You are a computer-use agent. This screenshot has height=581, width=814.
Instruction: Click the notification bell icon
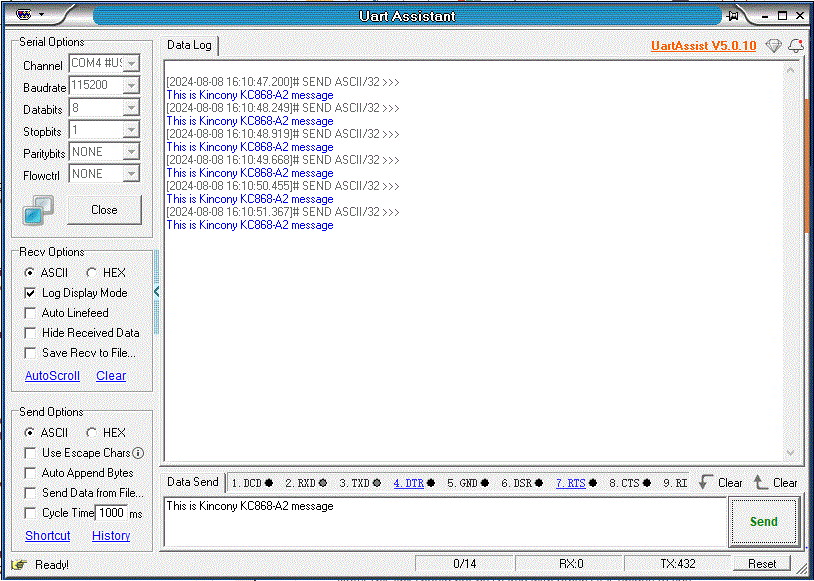[796, 46]
